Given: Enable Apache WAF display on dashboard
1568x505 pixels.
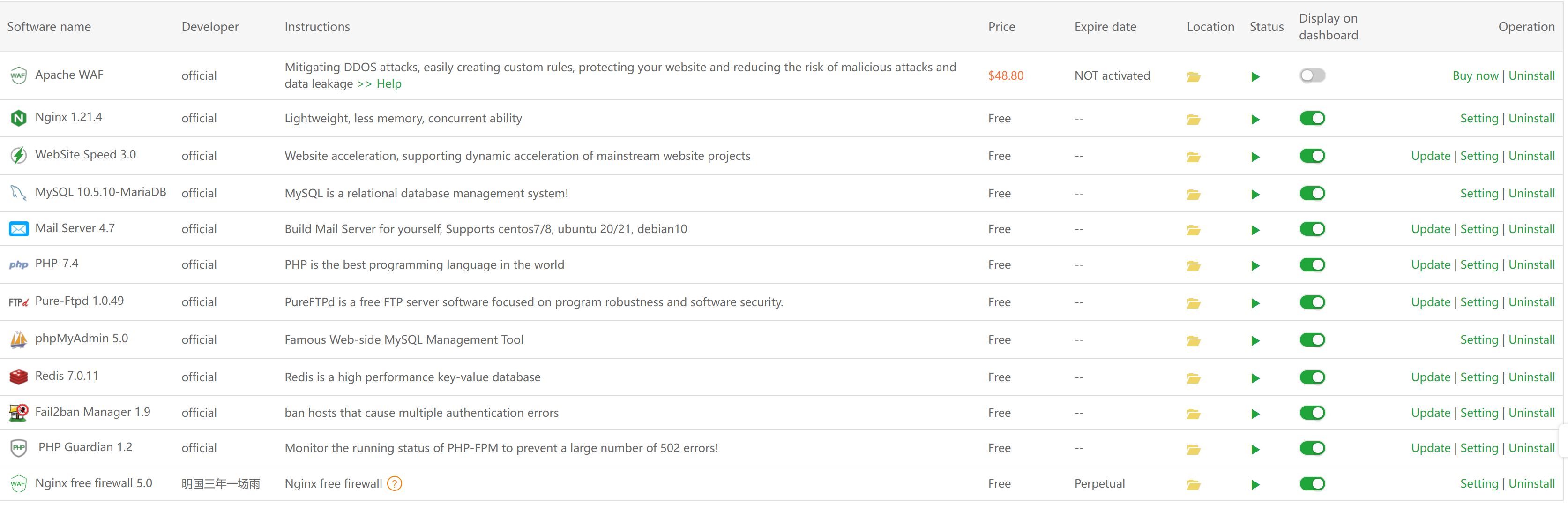Looking at the screenshot, I should (1312, 75).
